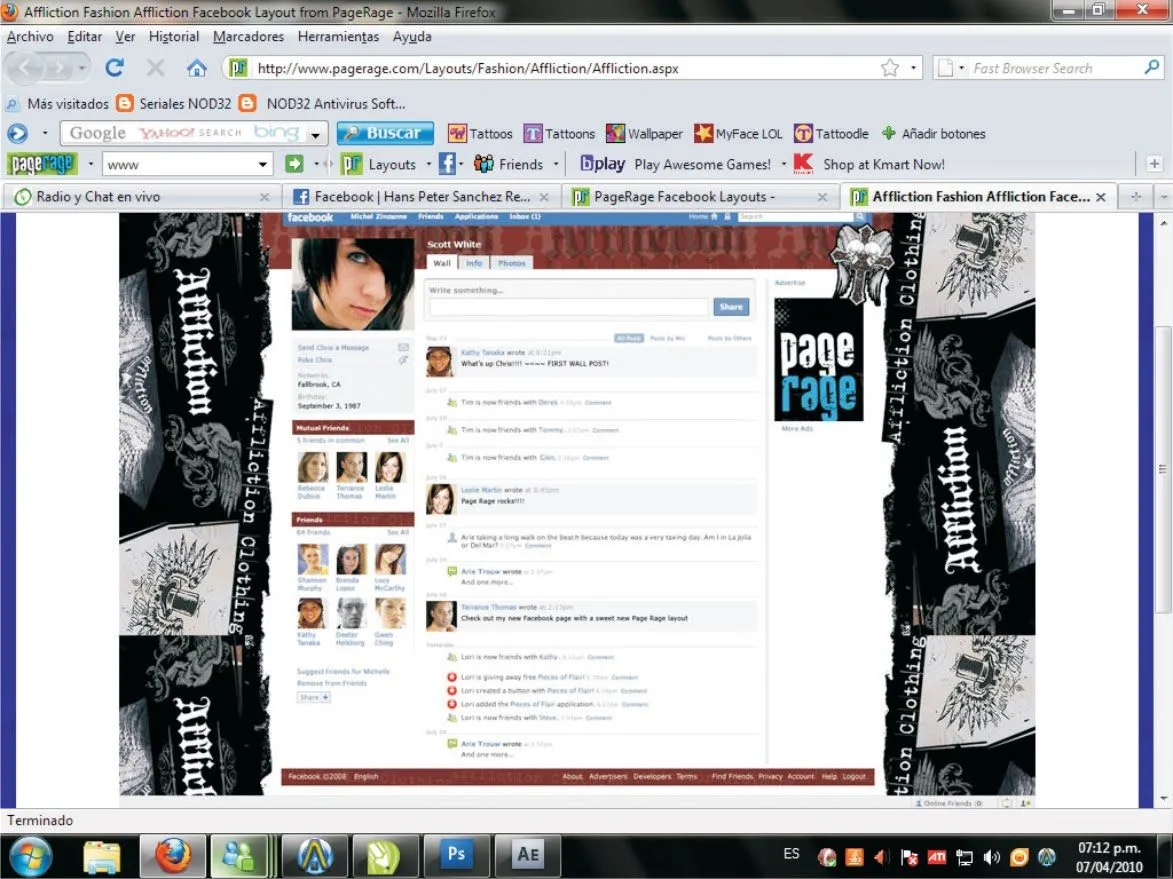Toggle the bookmark star in the address bar

coord(888,67)
